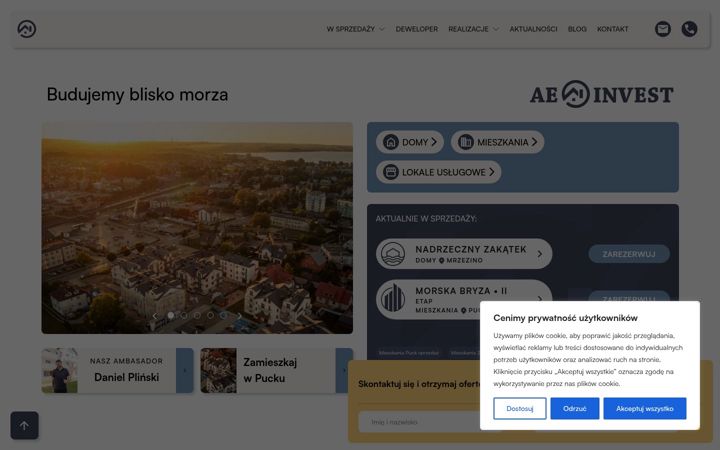720x450 pixels.
Task: Click Zarezerwuj for Nadrzeczny Zakątek
Action: coord(629,254)
